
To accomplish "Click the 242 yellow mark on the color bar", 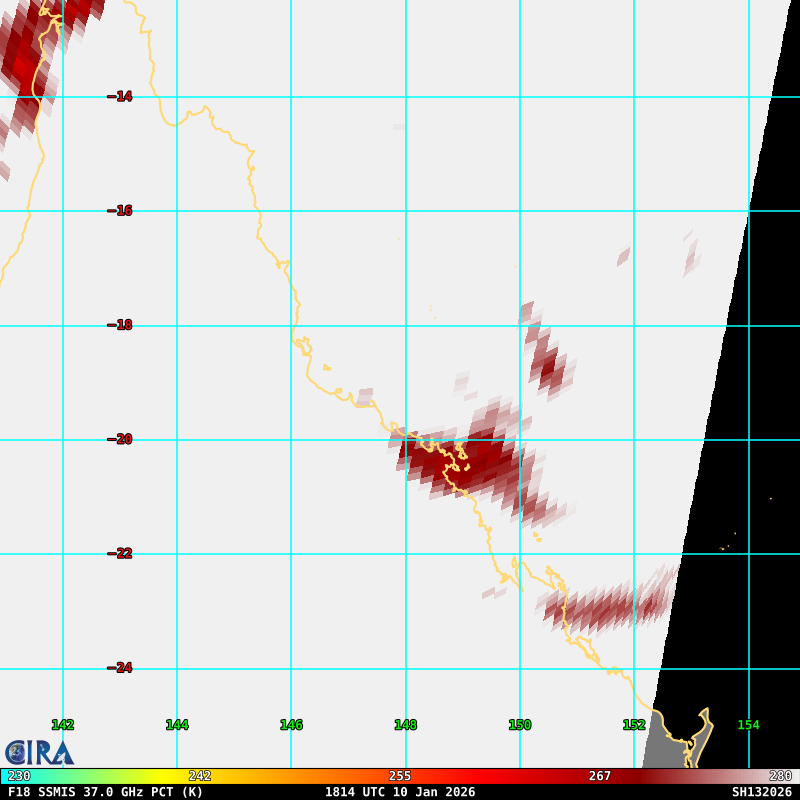I will tap(200, 776).
